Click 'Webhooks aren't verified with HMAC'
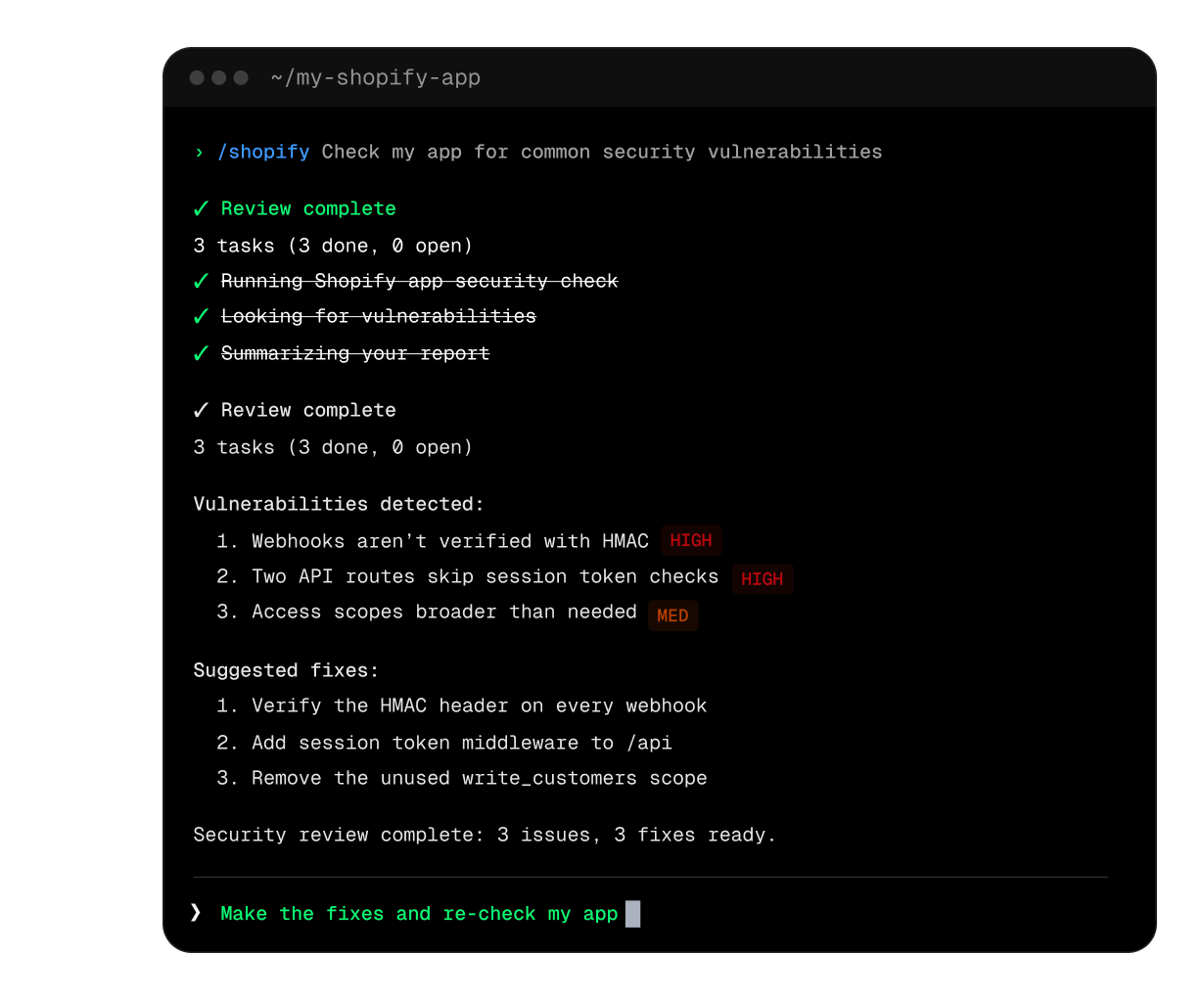Screen dimensions: 1204x1000 tap(450, 541)
